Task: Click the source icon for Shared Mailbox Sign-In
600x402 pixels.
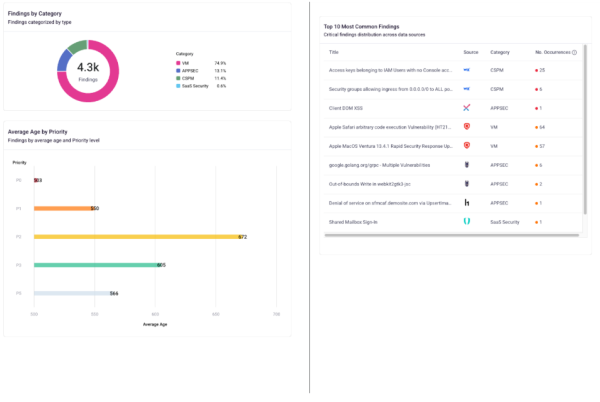Action: 467,221
